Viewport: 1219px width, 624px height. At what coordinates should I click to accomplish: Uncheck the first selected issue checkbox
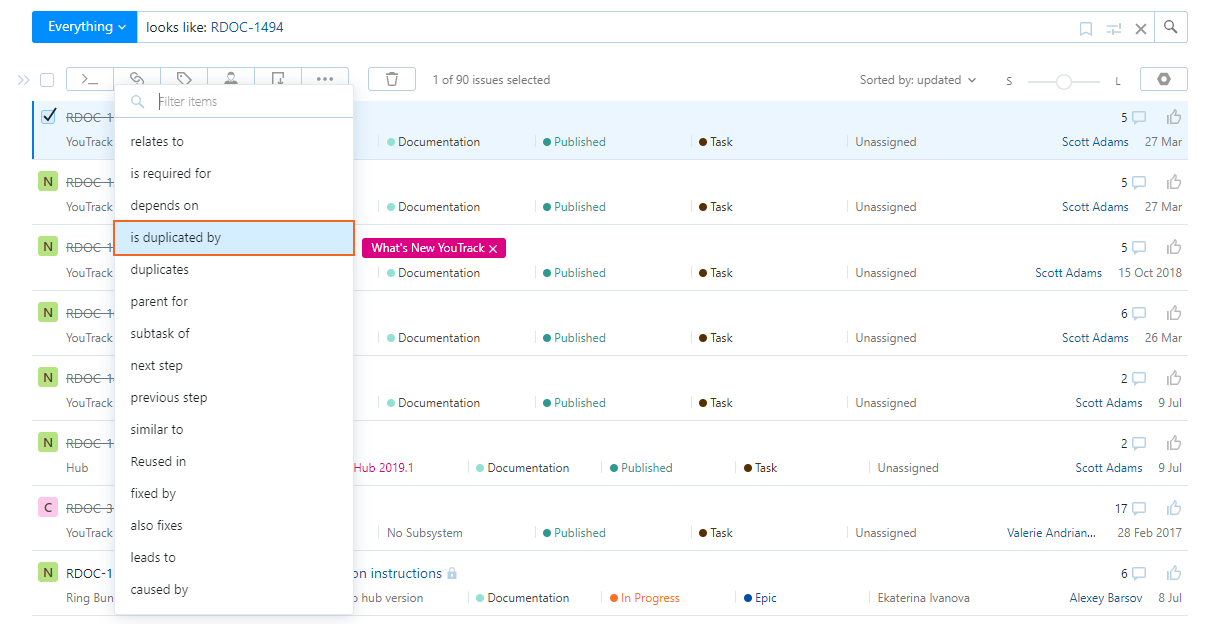click(49, 116)
